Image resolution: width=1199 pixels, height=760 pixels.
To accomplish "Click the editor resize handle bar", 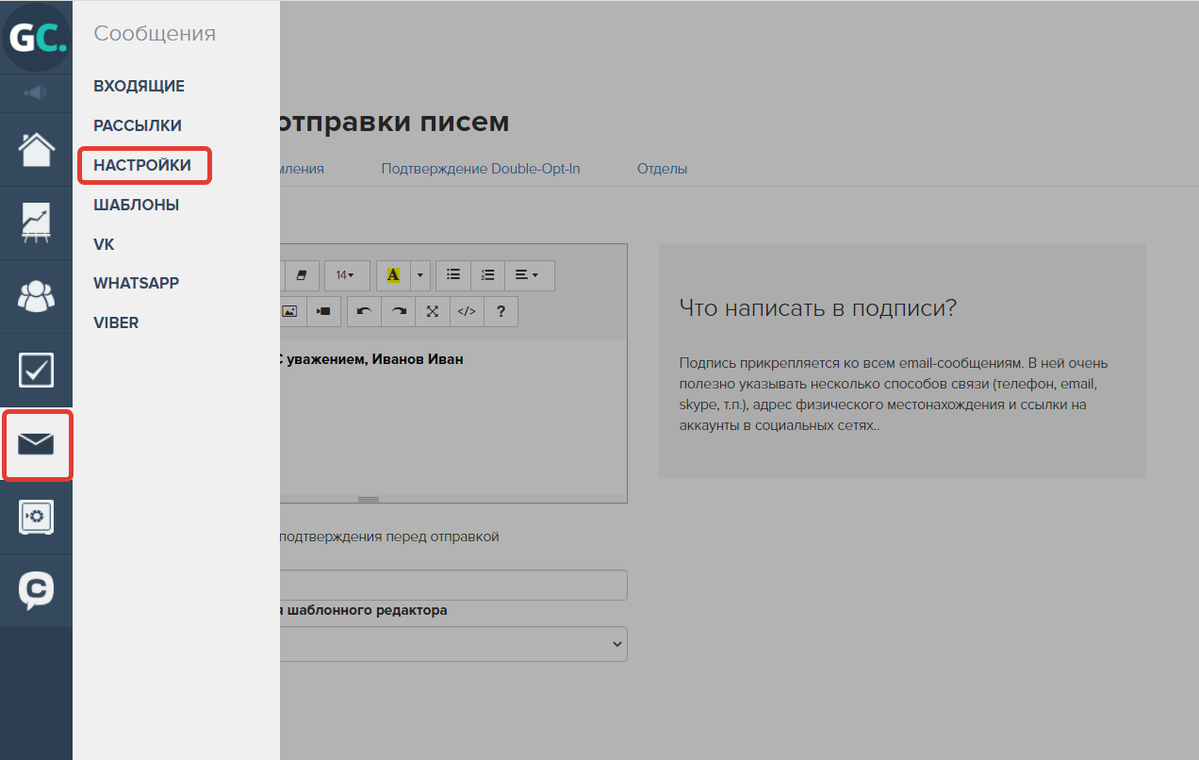I will tap(369, 499).
